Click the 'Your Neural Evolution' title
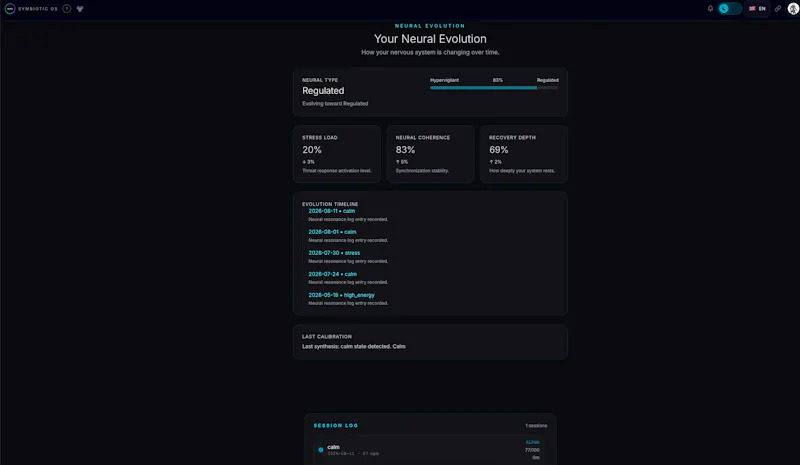800x465 pixels. point(430,39)
